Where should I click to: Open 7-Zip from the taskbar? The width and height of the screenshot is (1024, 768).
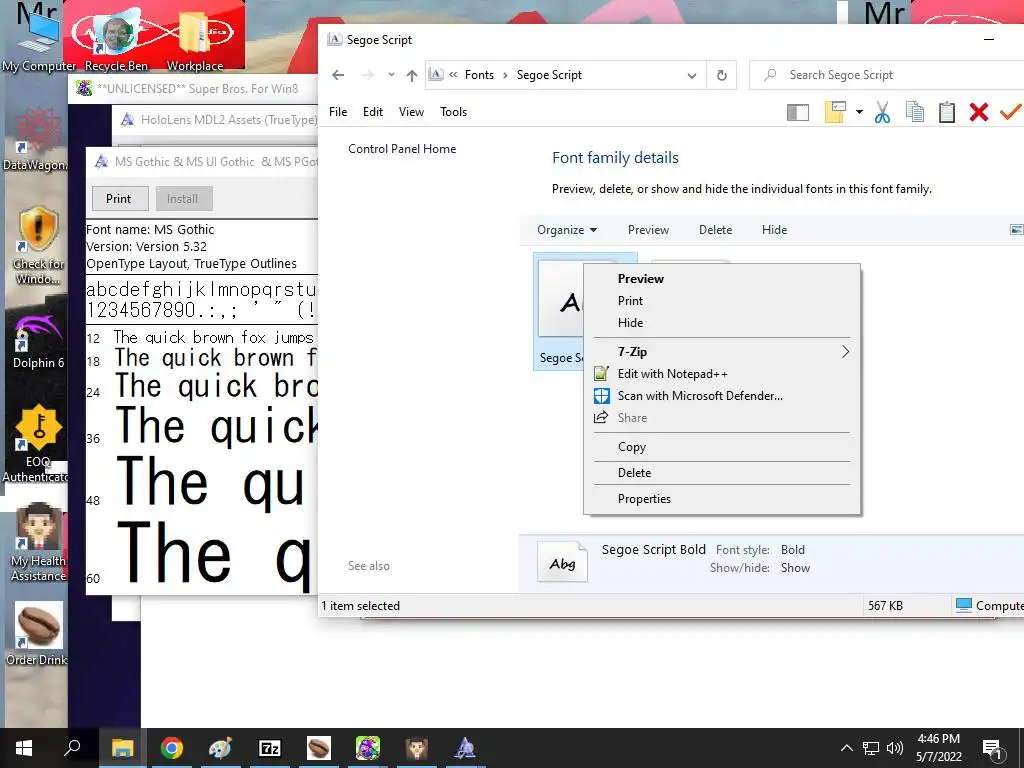(270, 748)
